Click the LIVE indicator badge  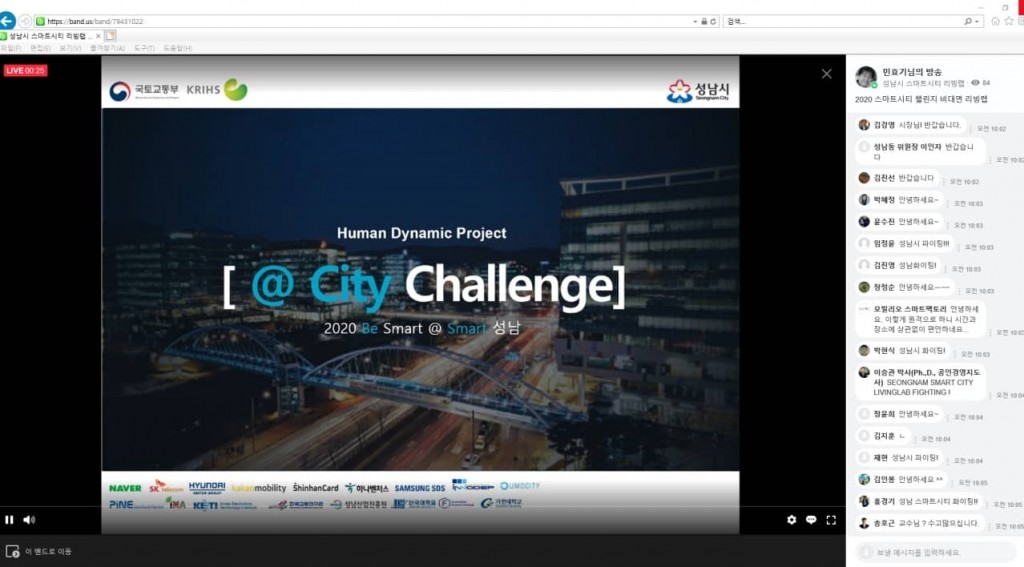[25, 70]
